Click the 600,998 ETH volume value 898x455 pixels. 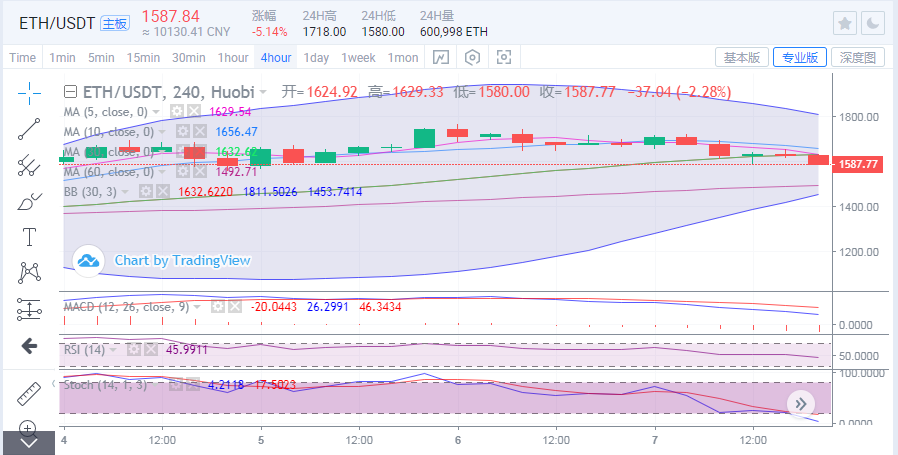click(454, 32)
